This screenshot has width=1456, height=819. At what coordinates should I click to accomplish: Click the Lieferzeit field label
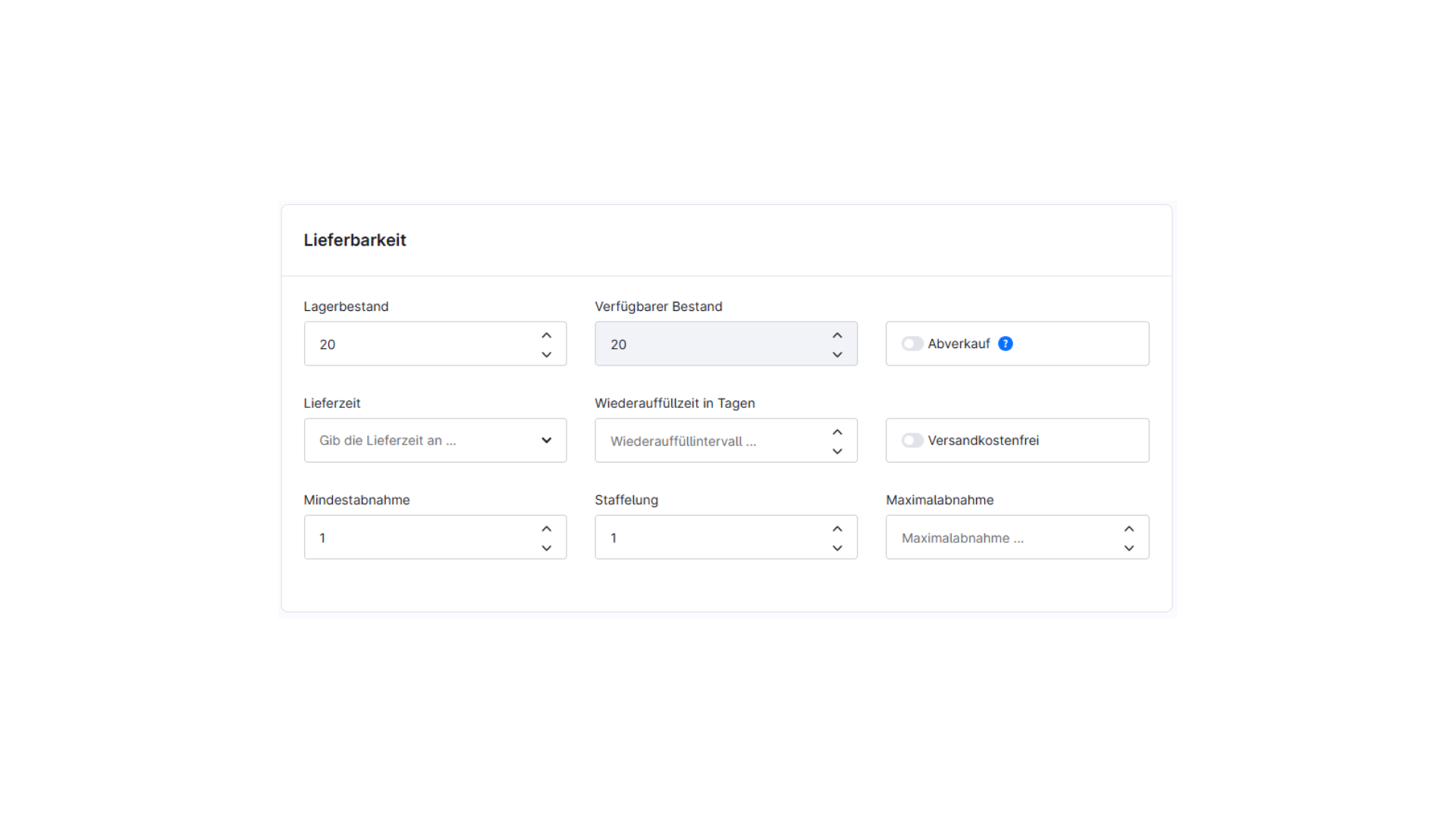point(332,403)
